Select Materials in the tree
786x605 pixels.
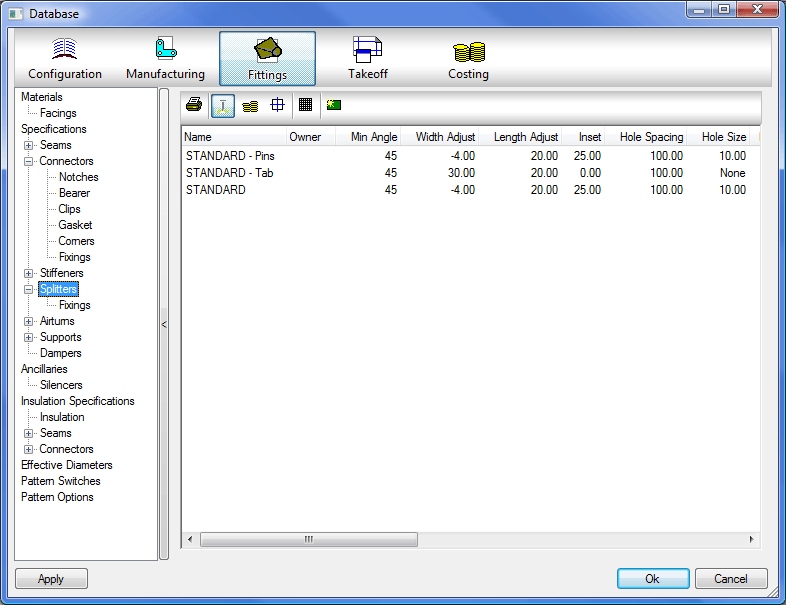click(x=42, y=97)
